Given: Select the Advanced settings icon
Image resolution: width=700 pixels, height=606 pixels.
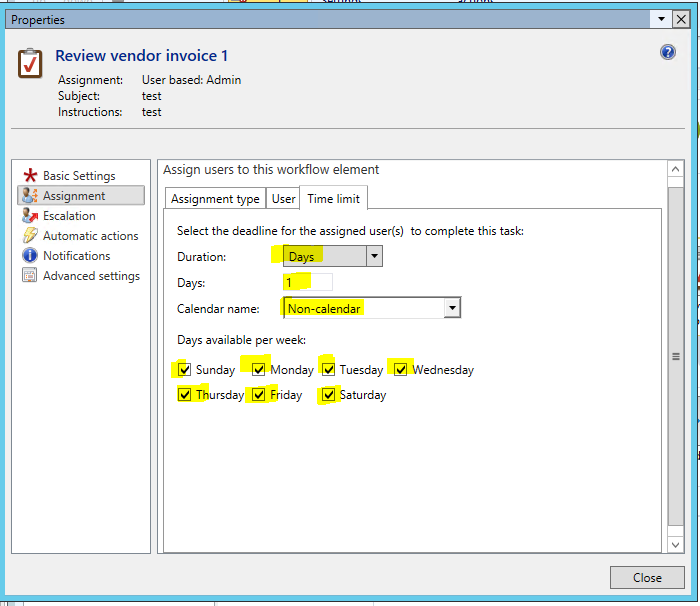Looking at the screenshot, I should pyautogui.click(x=29, y=276).
